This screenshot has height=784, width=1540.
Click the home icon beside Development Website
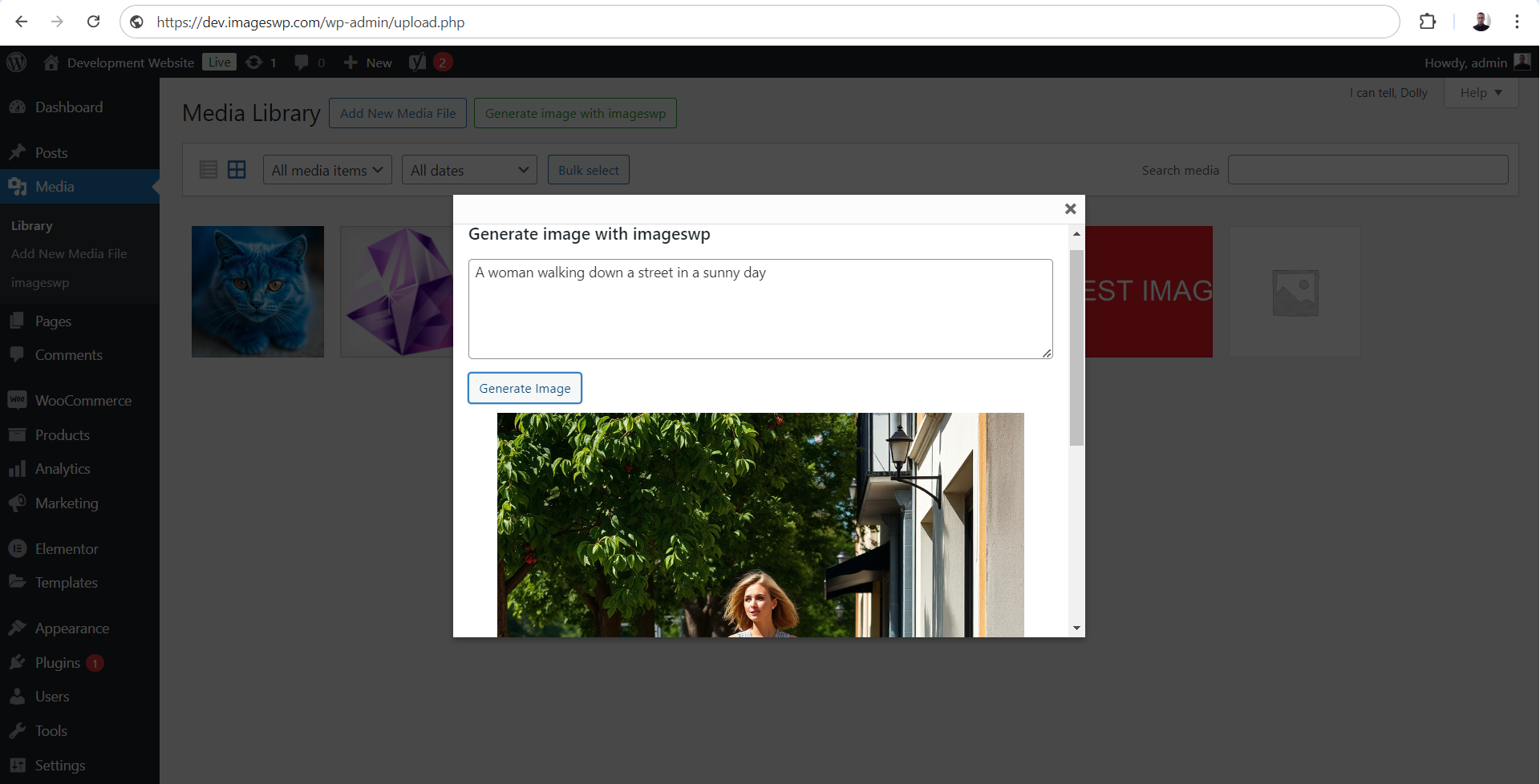coord(51,63)
